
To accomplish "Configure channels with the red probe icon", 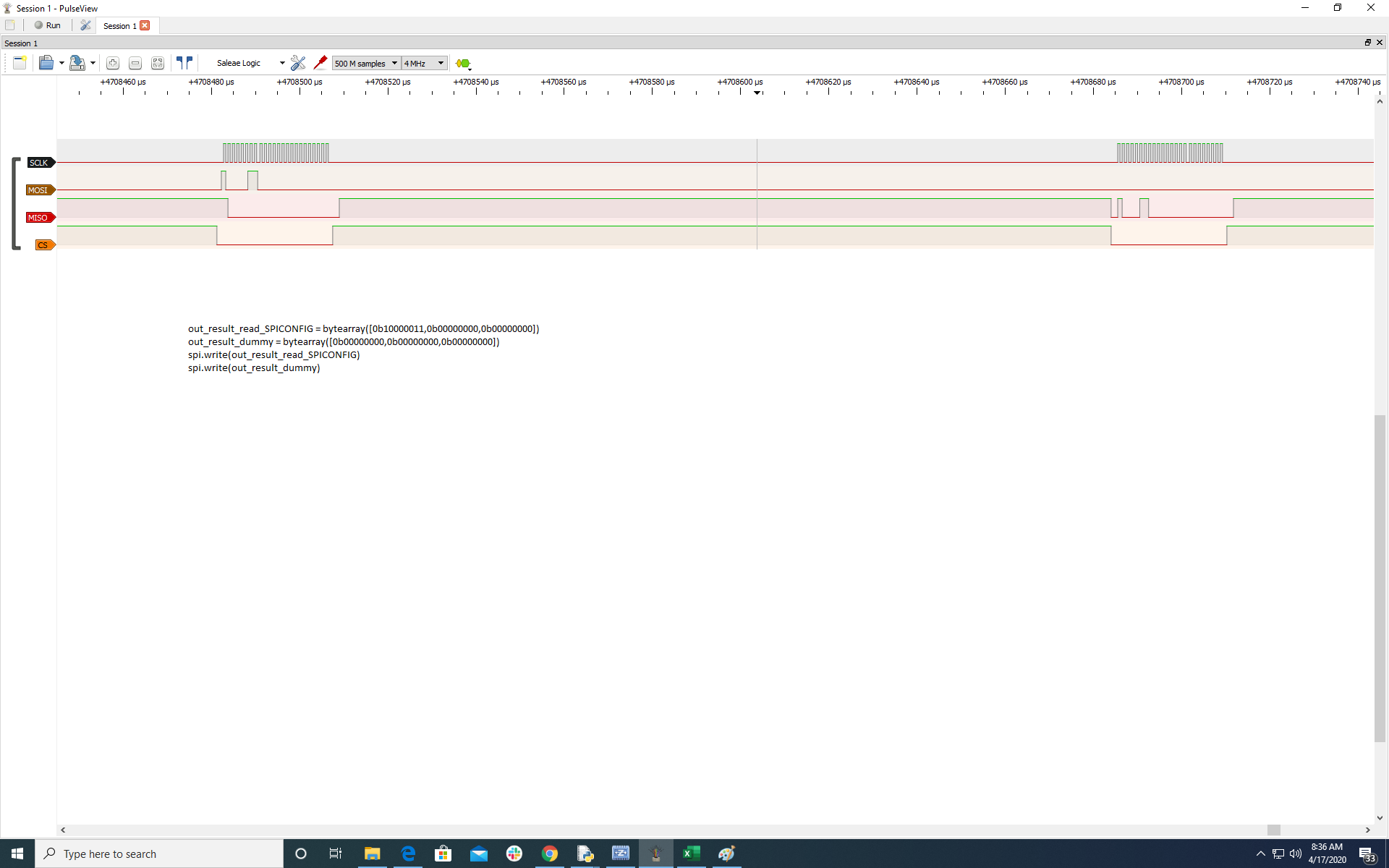I will (x=320, y=63).
